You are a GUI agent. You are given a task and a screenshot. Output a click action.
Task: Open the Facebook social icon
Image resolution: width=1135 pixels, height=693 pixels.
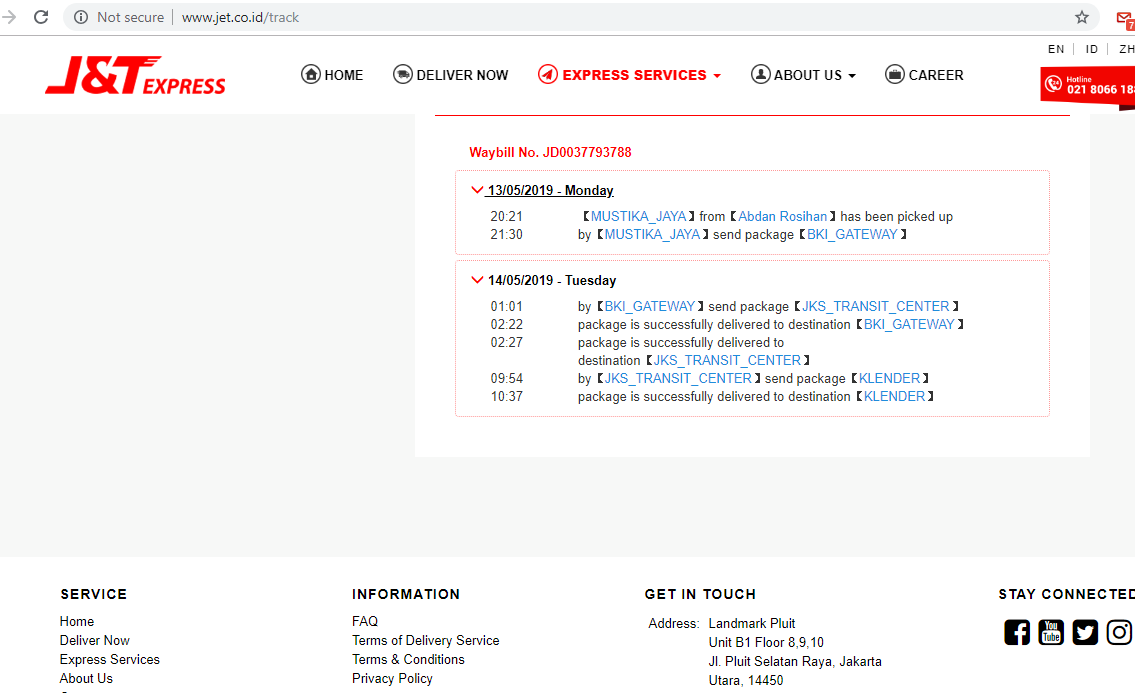[1017, 632]
